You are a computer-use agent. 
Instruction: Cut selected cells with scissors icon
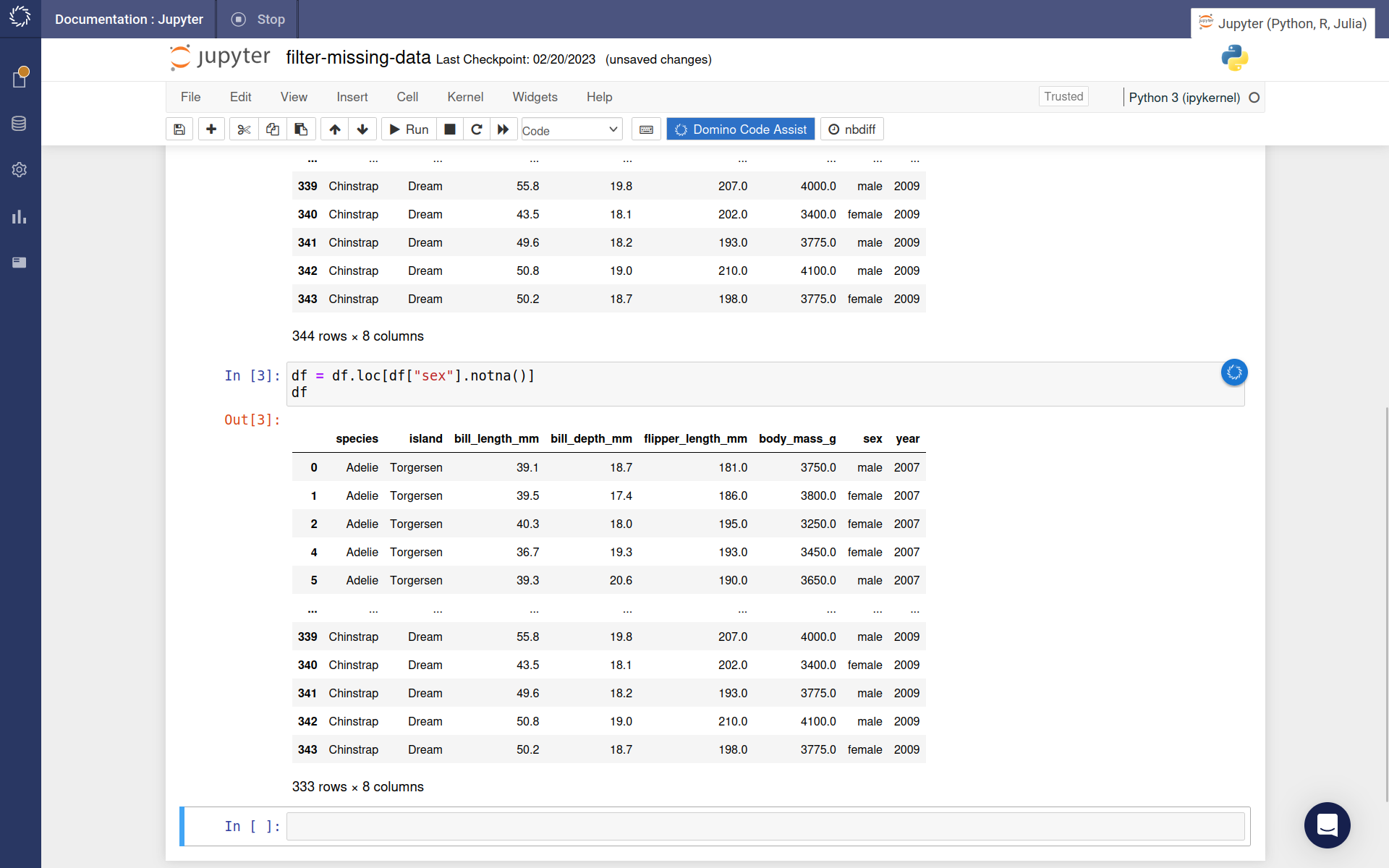click(244, 129)
